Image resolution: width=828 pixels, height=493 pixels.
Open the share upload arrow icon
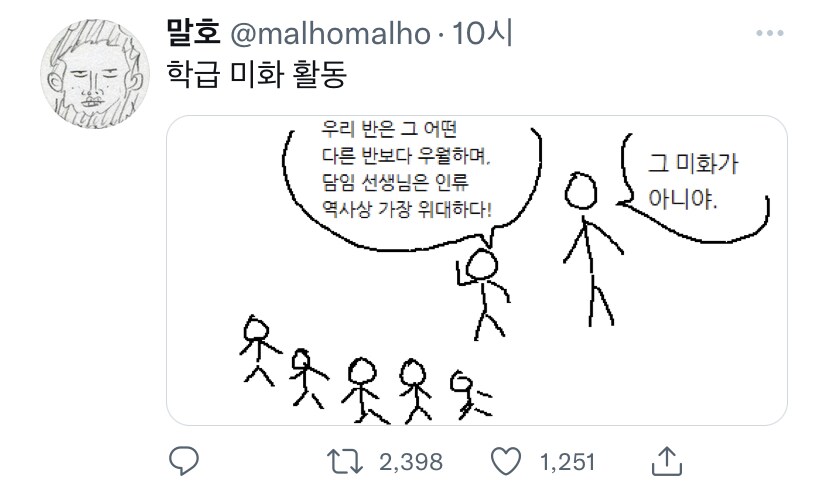point(668,460)
